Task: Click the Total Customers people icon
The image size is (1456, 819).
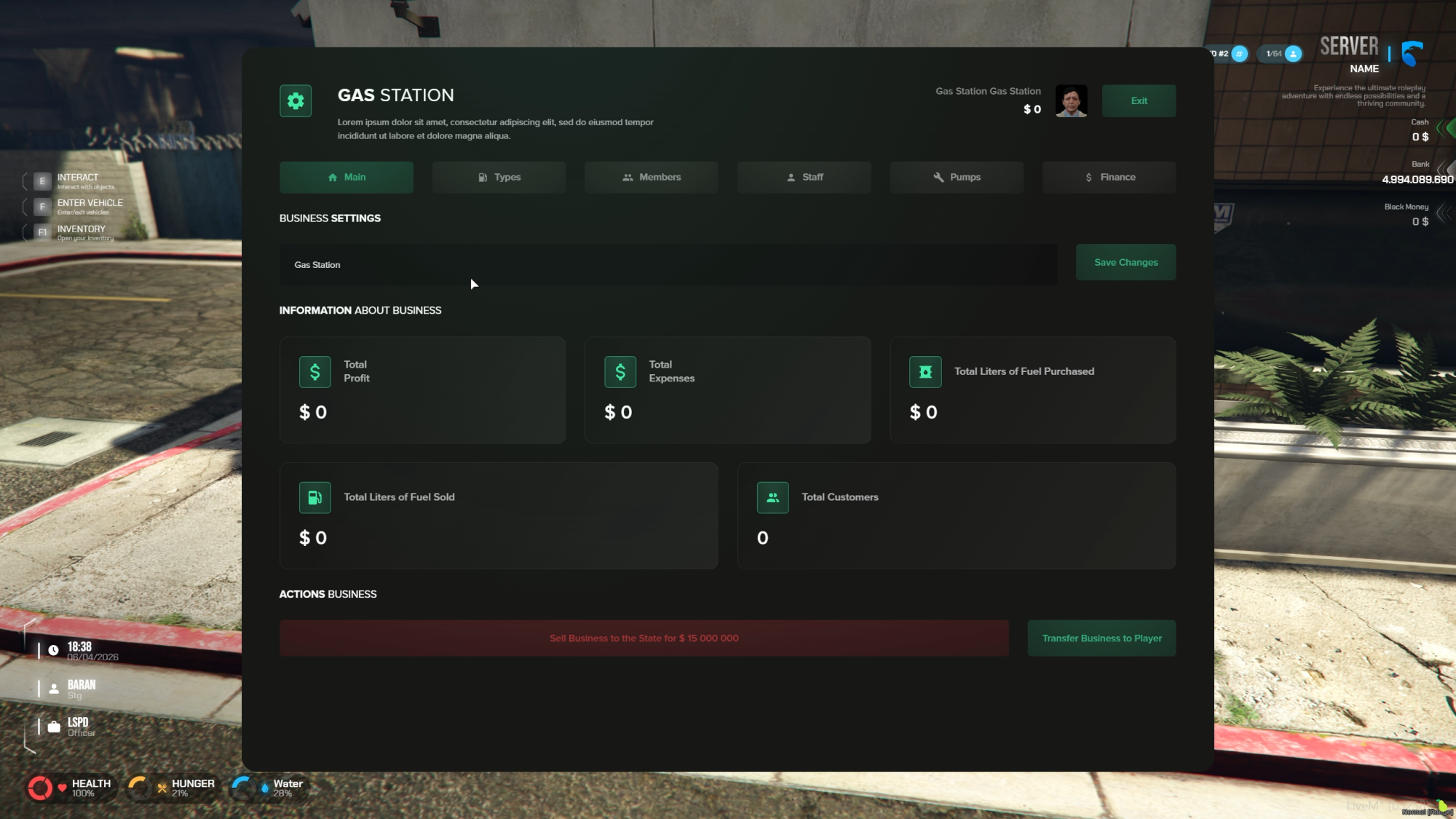Action: click(773, 498)
